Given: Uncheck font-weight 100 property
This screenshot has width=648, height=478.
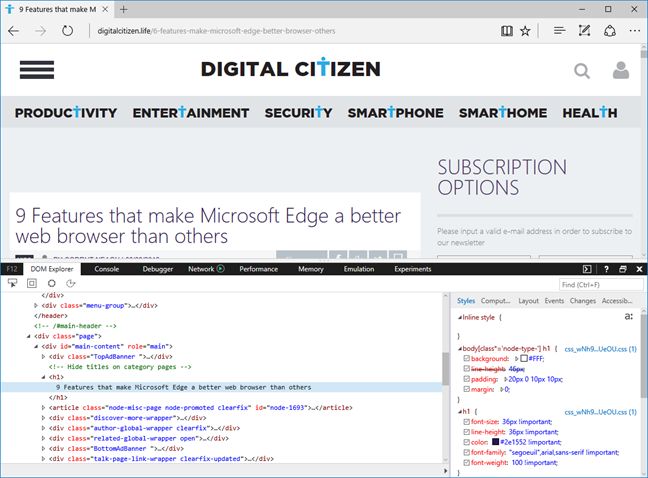Looking at the screenshot, I should click(467, 463).
